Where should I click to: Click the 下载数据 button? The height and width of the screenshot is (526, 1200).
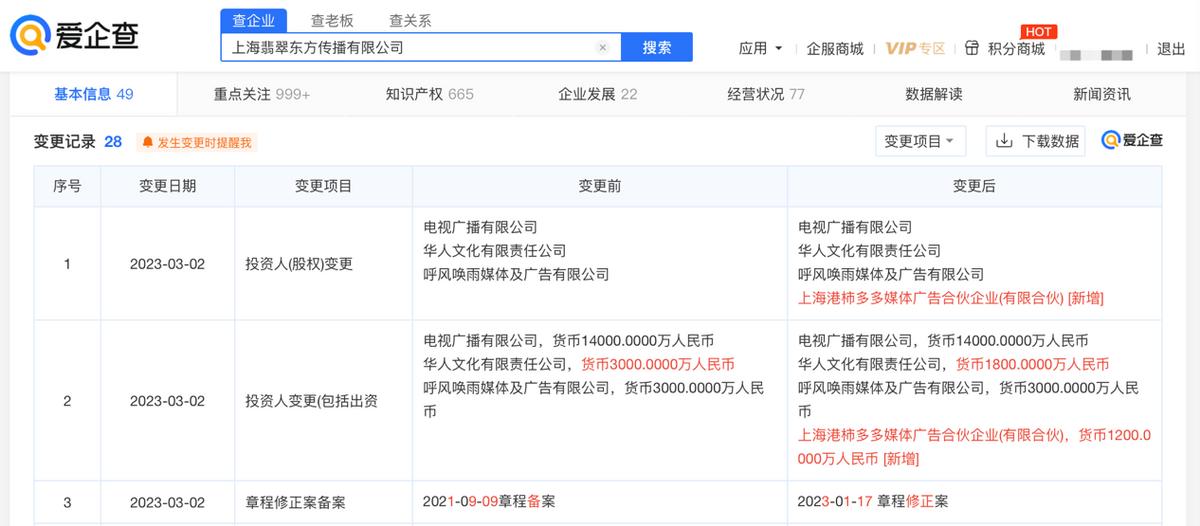pos(1036,141)
